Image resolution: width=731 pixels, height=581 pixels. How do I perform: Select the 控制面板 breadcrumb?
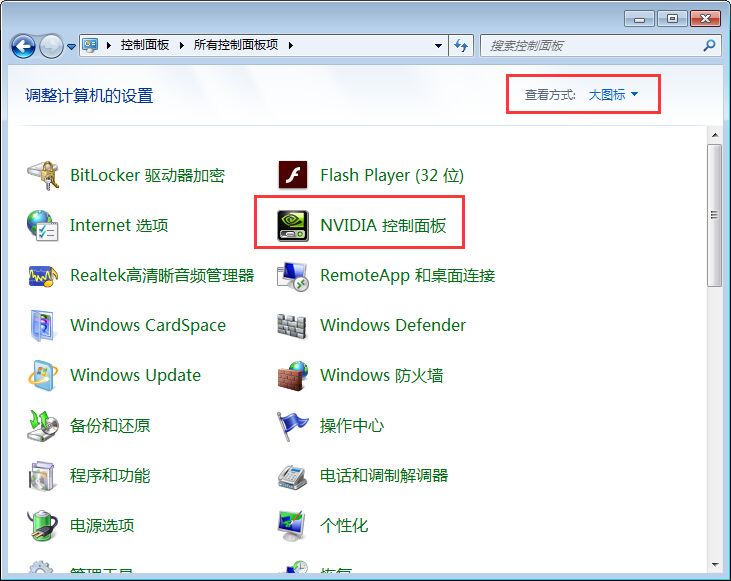pos(145,45)
